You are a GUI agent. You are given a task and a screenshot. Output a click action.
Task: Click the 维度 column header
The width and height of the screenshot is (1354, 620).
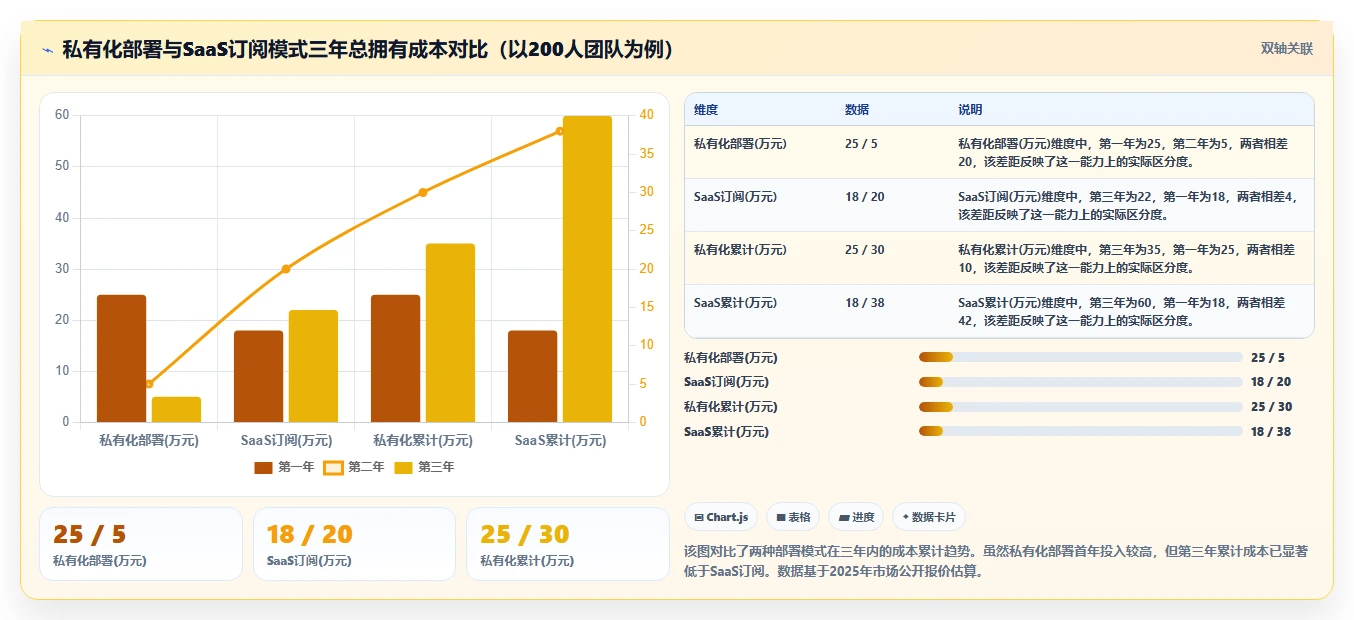(x=706, y=109)
